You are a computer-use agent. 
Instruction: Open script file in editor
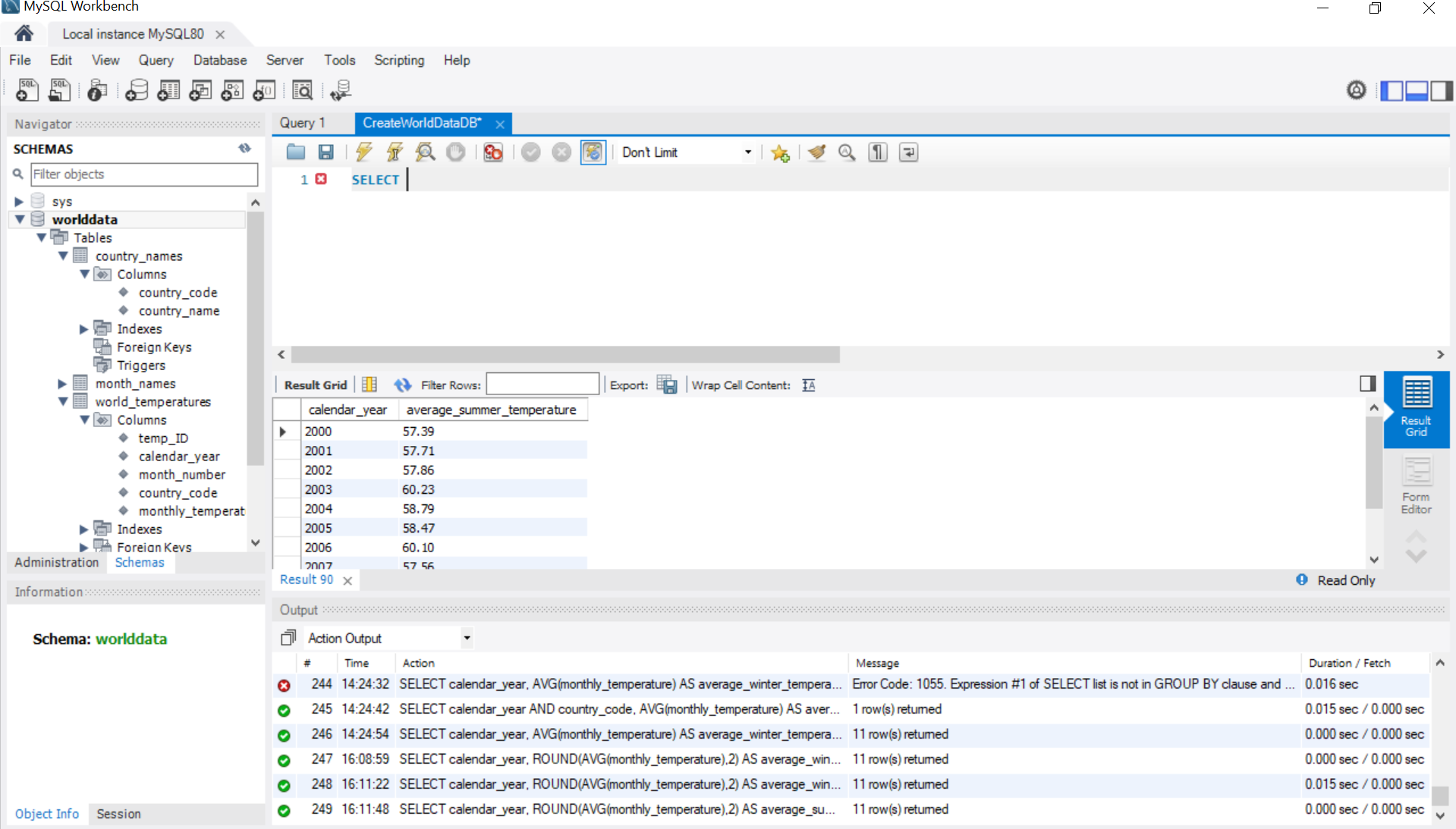(x=296, y=152)
